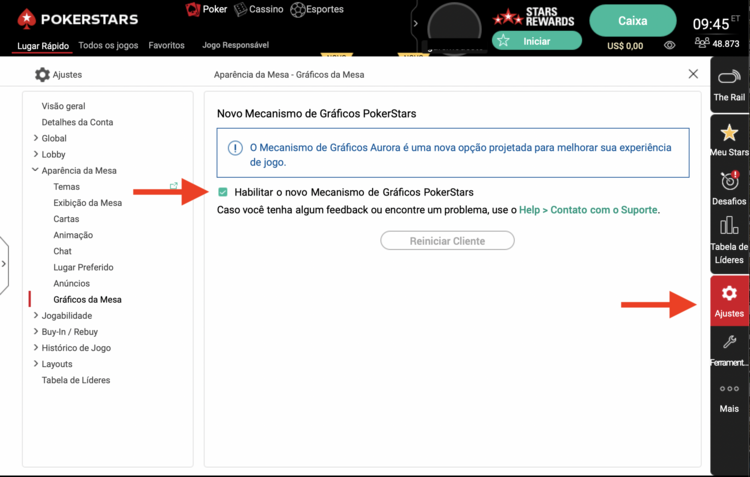The height and width of the screenshot is (477, 750).
Task: Select Gráficos da Mesa item
Action: click(x=88, y=300)
